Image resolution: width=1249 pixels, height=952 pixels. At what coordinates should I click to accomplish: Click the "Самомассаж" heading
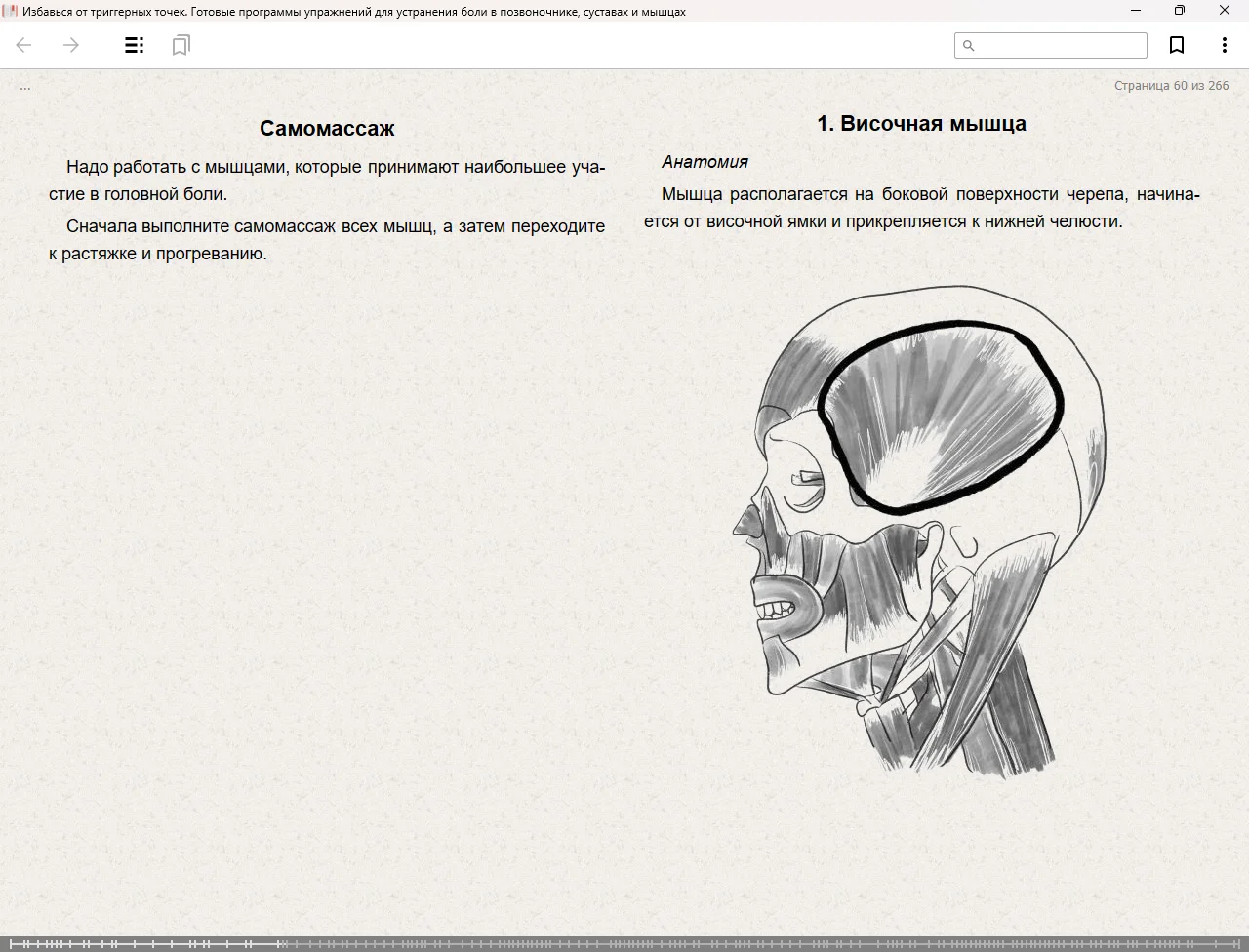327,129
